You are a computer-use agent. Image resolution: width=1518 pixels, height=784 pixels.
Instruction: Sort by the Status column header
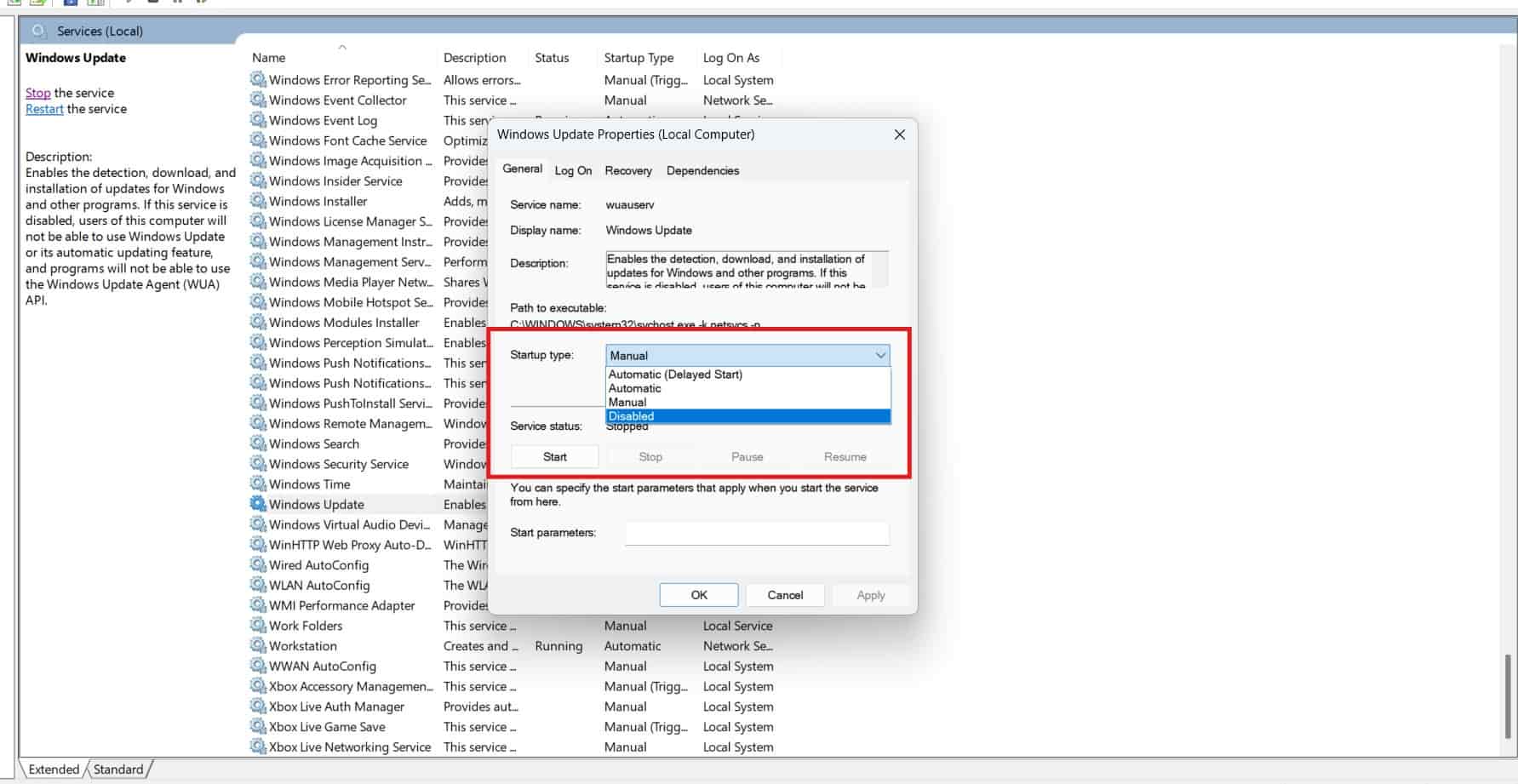point(552,57)
